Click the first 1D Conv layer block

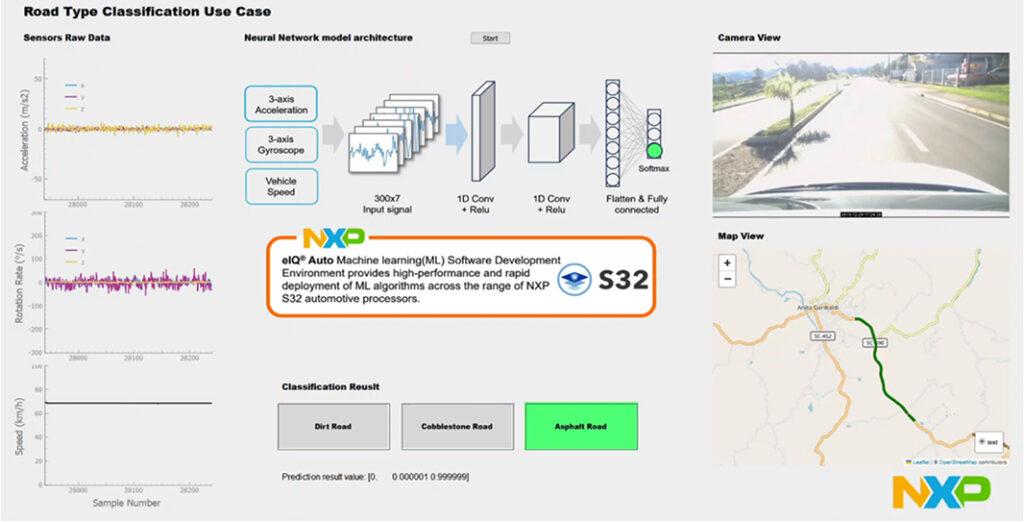pyautogui.click(x=484, y=131)
